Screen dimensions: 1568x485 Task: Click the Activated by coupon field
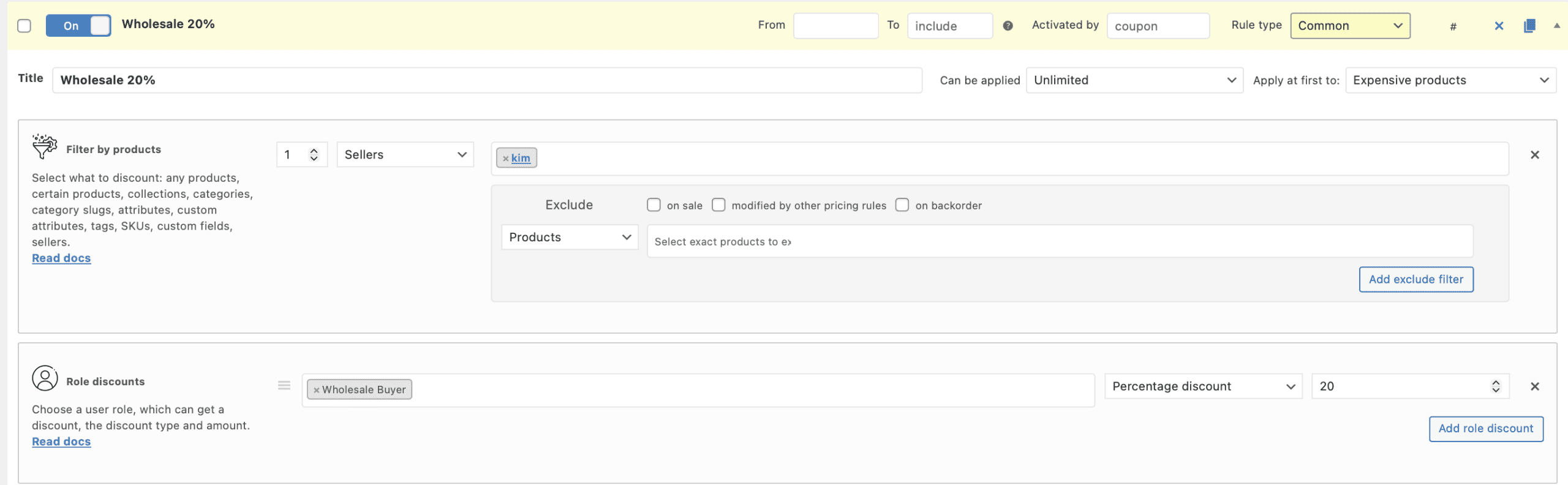tap(1158, 26)
